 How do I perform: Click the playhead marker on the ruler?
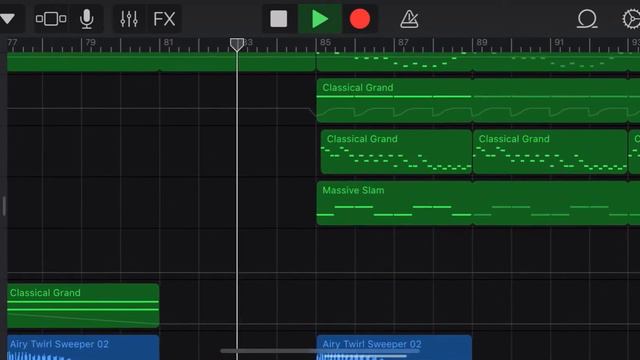pyautogui.click(x=237, y=44)
